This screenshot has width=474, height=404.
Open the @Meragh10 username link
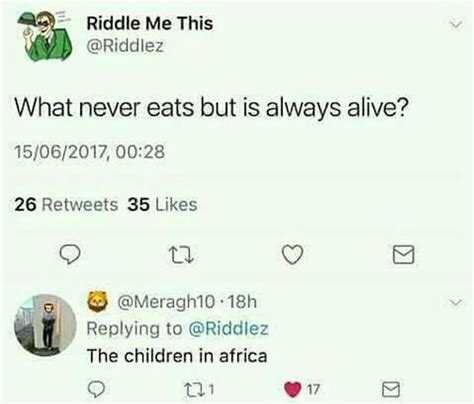[x=166, y=302]
